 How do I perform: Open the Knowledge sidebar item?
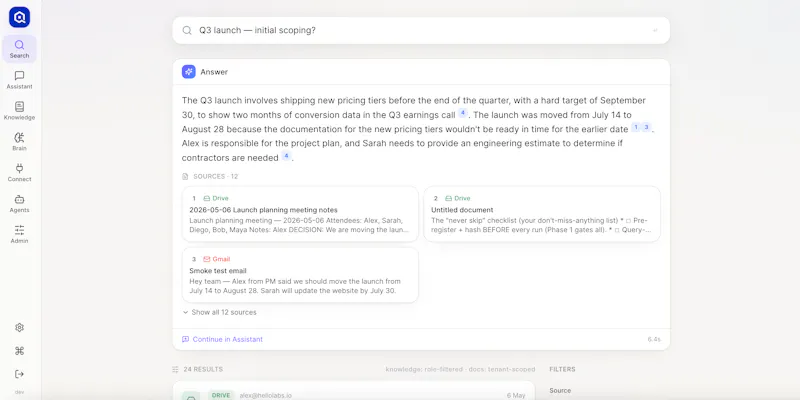click(19, 111)
